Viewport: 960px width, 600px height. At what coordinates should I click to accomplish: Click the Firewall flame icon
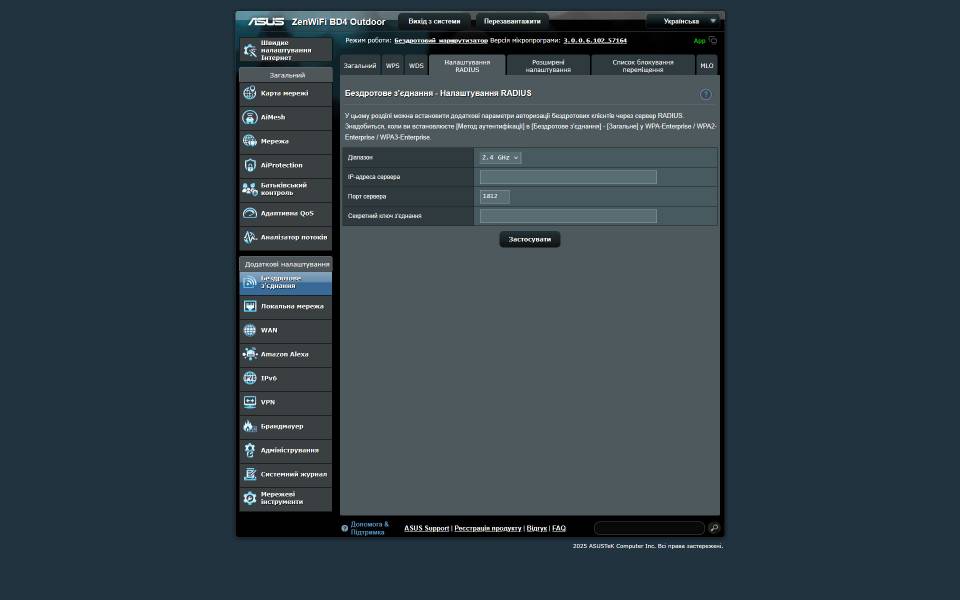[250, 426]
